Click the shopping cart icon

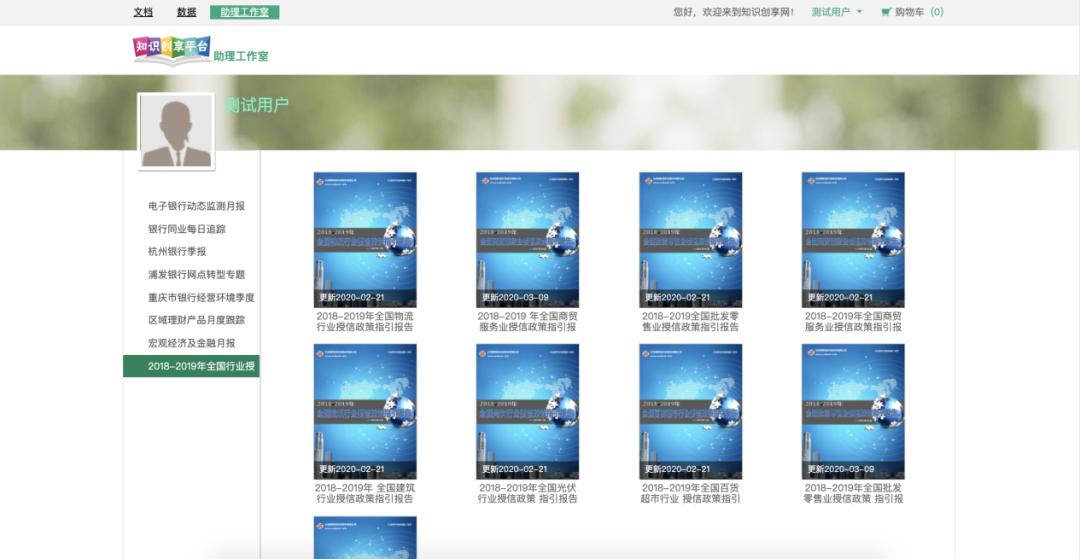885,12
